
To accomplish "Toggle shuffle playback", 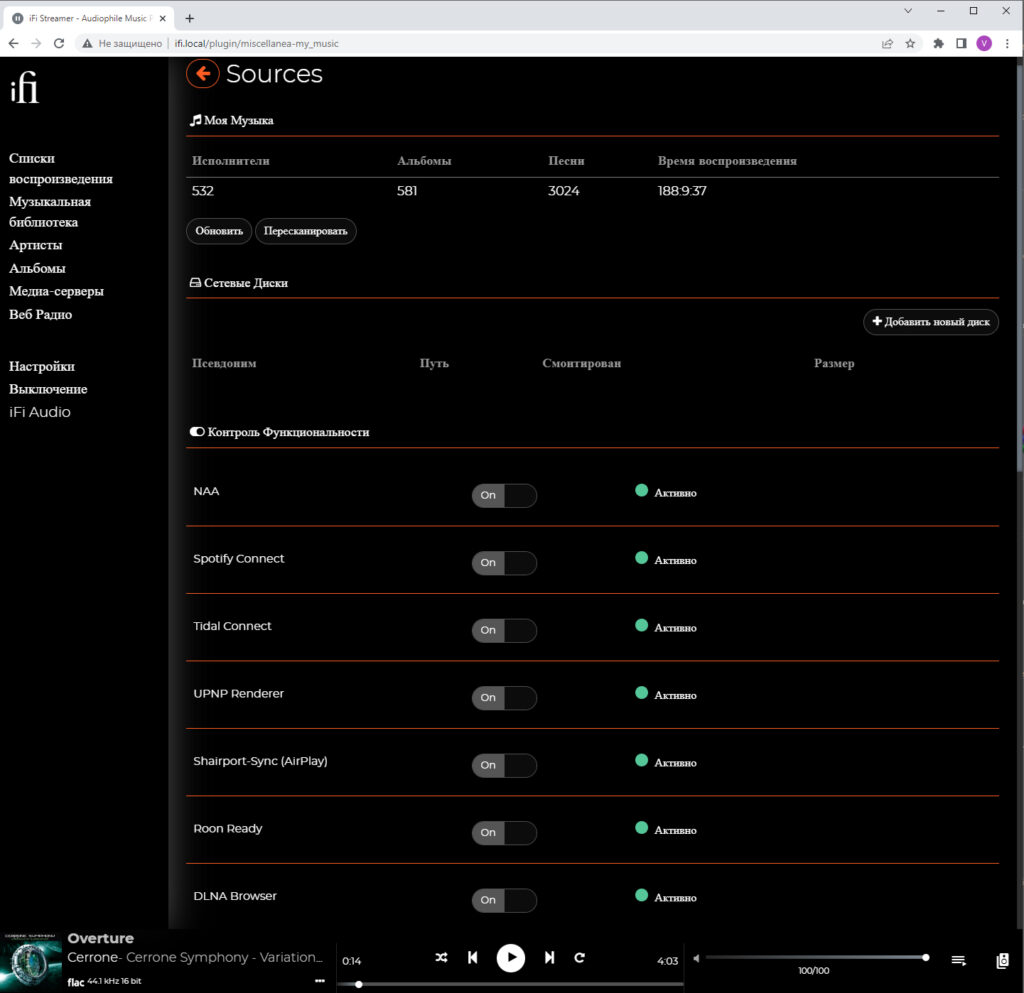I will [x=441, y=957].
